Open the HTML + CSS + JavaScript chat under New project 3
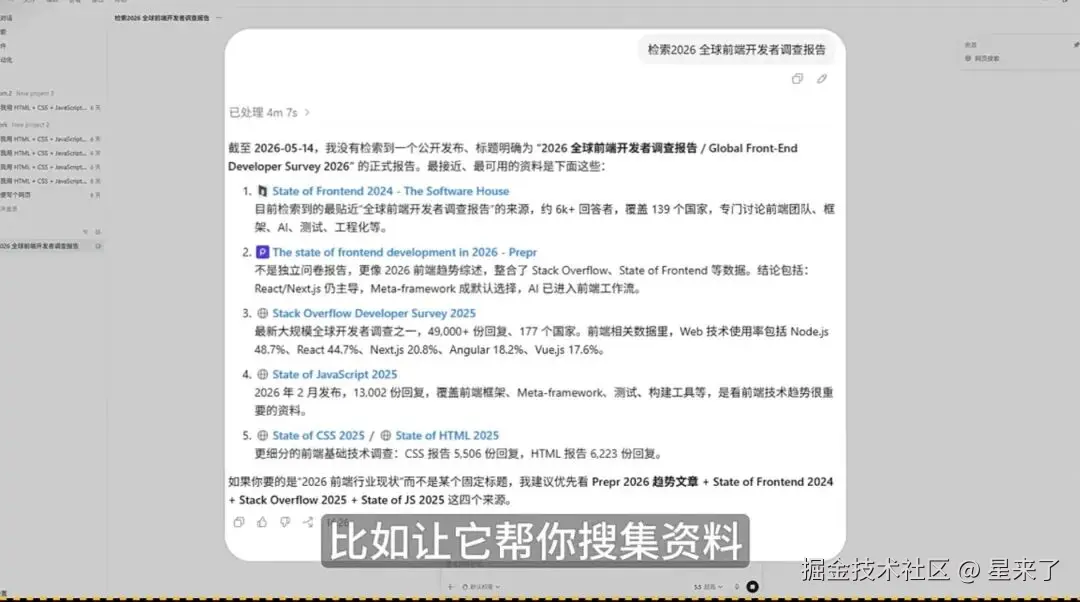Image resolution: width=1080 pixels, height=602 pixels. 51,108
